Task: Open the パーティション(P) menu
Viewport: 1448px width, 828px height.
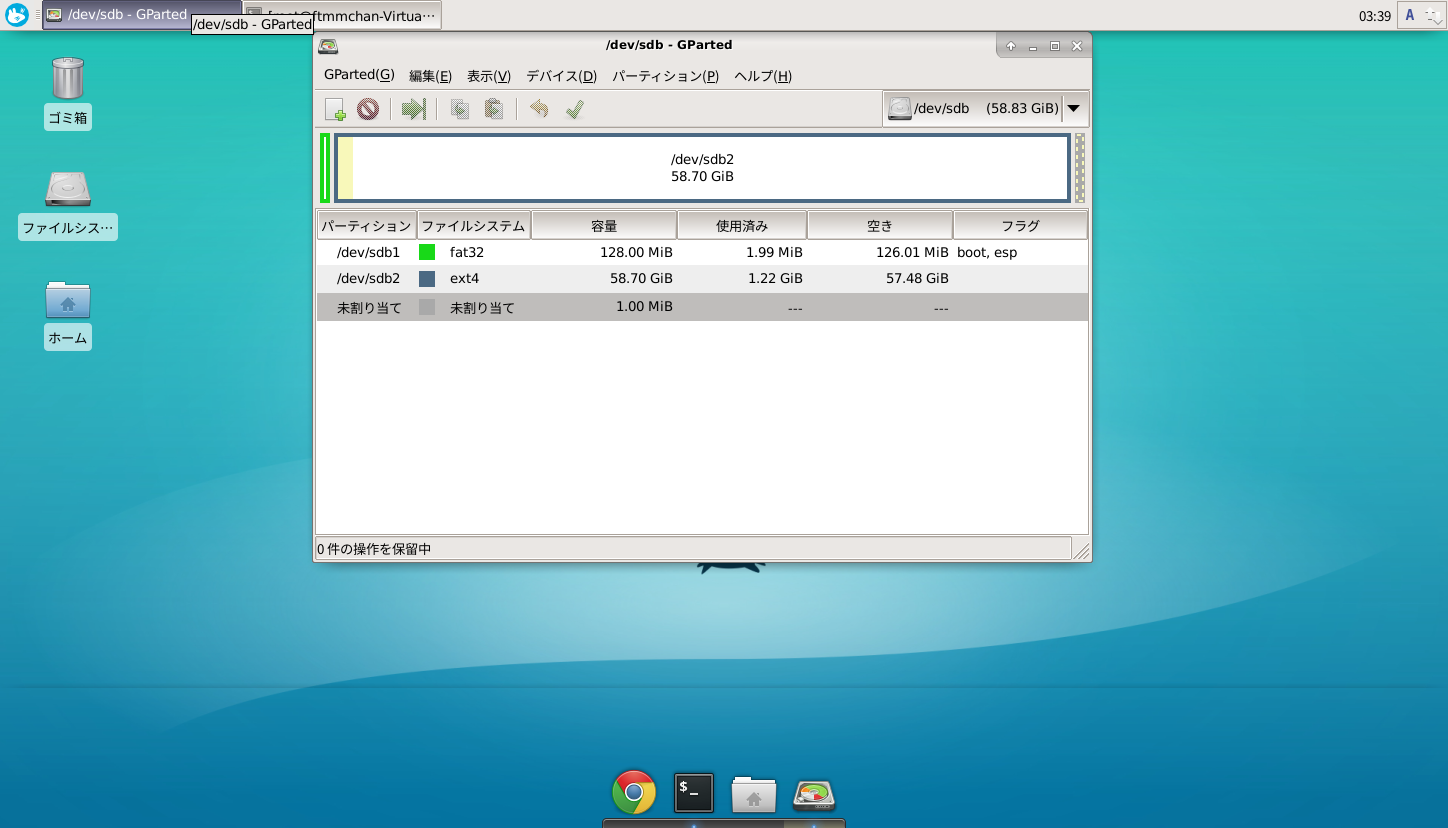Action: coord(665,76)
